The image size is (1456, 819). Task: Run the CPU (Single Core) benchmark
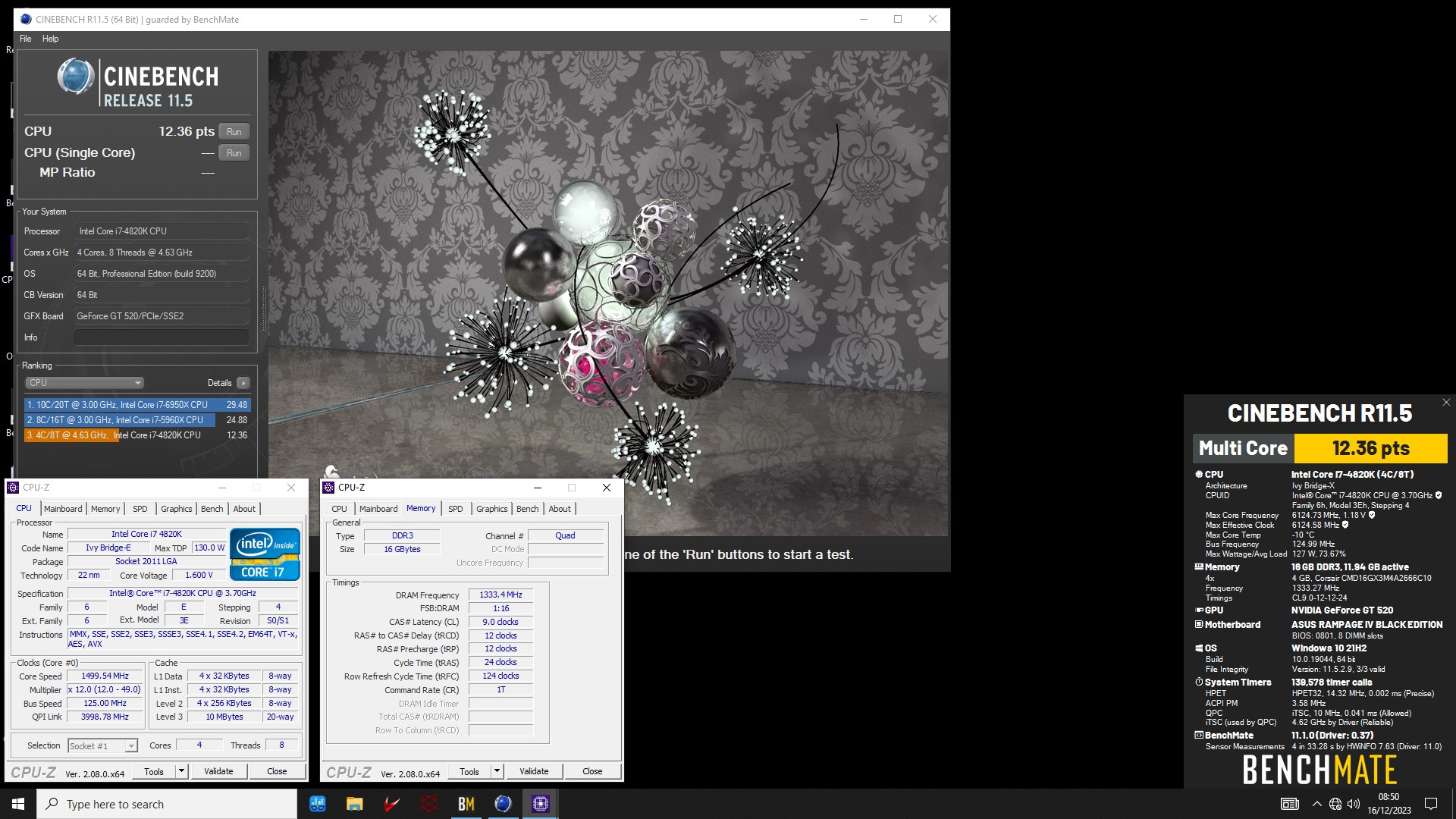[x=234, y=153]
